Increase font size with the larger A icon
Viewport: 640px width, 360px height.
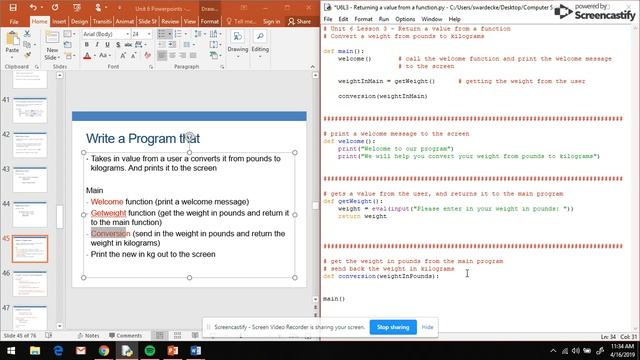tap(123, 55)
